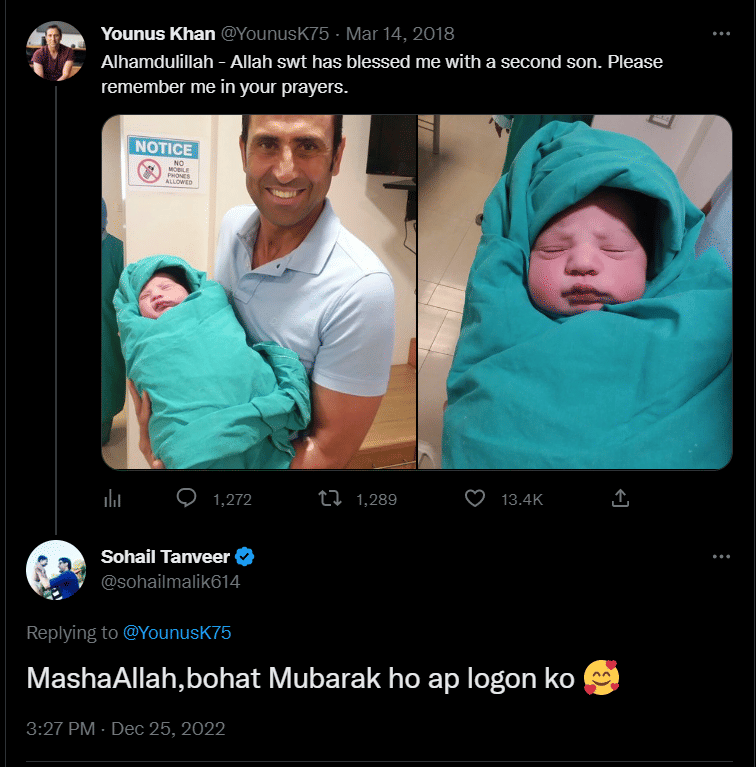The height and width of the screenshot is (767, 756).
Task: Open Younus Khan's profile picture
Action: [x=57, y=50]
